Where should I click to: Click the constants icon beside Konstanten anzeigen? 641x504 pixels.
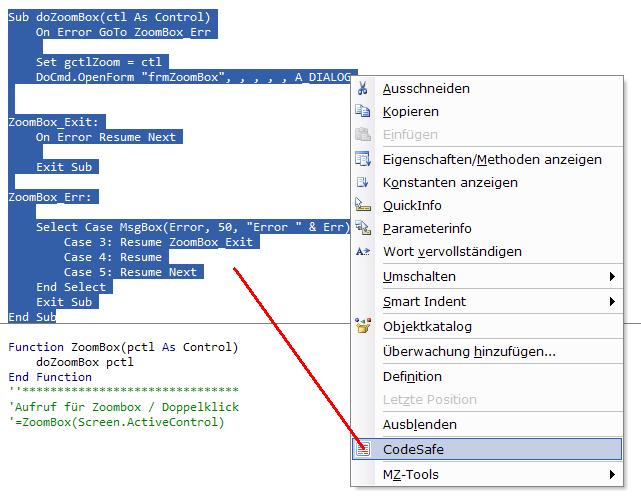pyautogui.click(x=363, y=183)
